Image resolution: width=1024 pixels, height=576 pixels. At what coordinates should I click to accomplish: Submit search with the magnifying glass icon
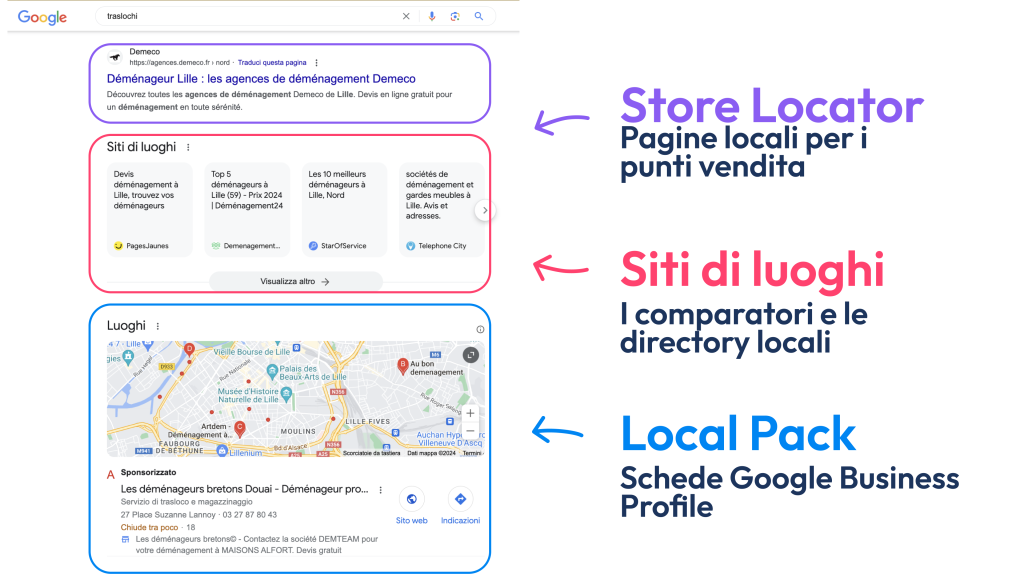(479, 16)
